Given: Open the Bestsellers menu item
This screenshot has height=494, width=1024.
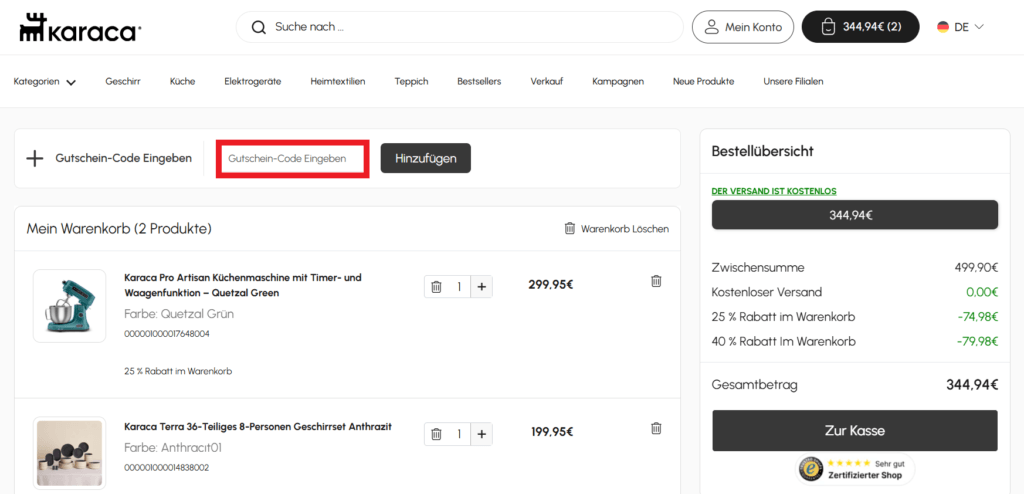Looking at the screenshot, I should click(x=479, y=82).
